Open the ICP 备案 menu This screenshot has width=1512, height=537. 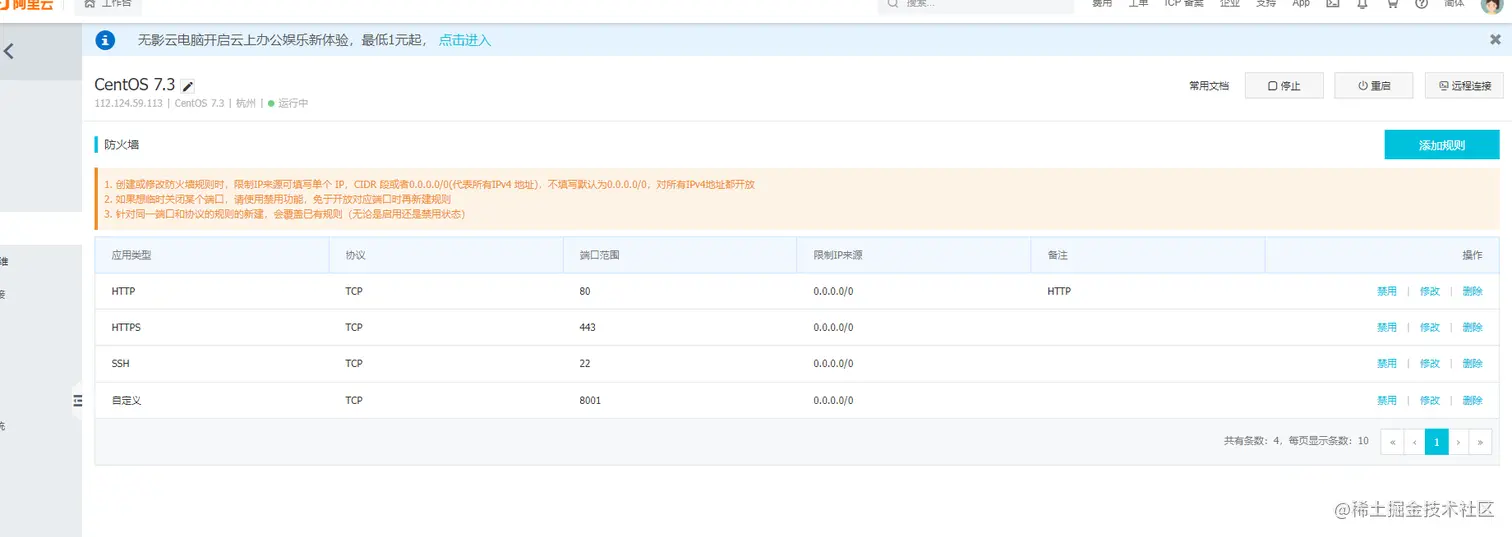pos(1184,4)
